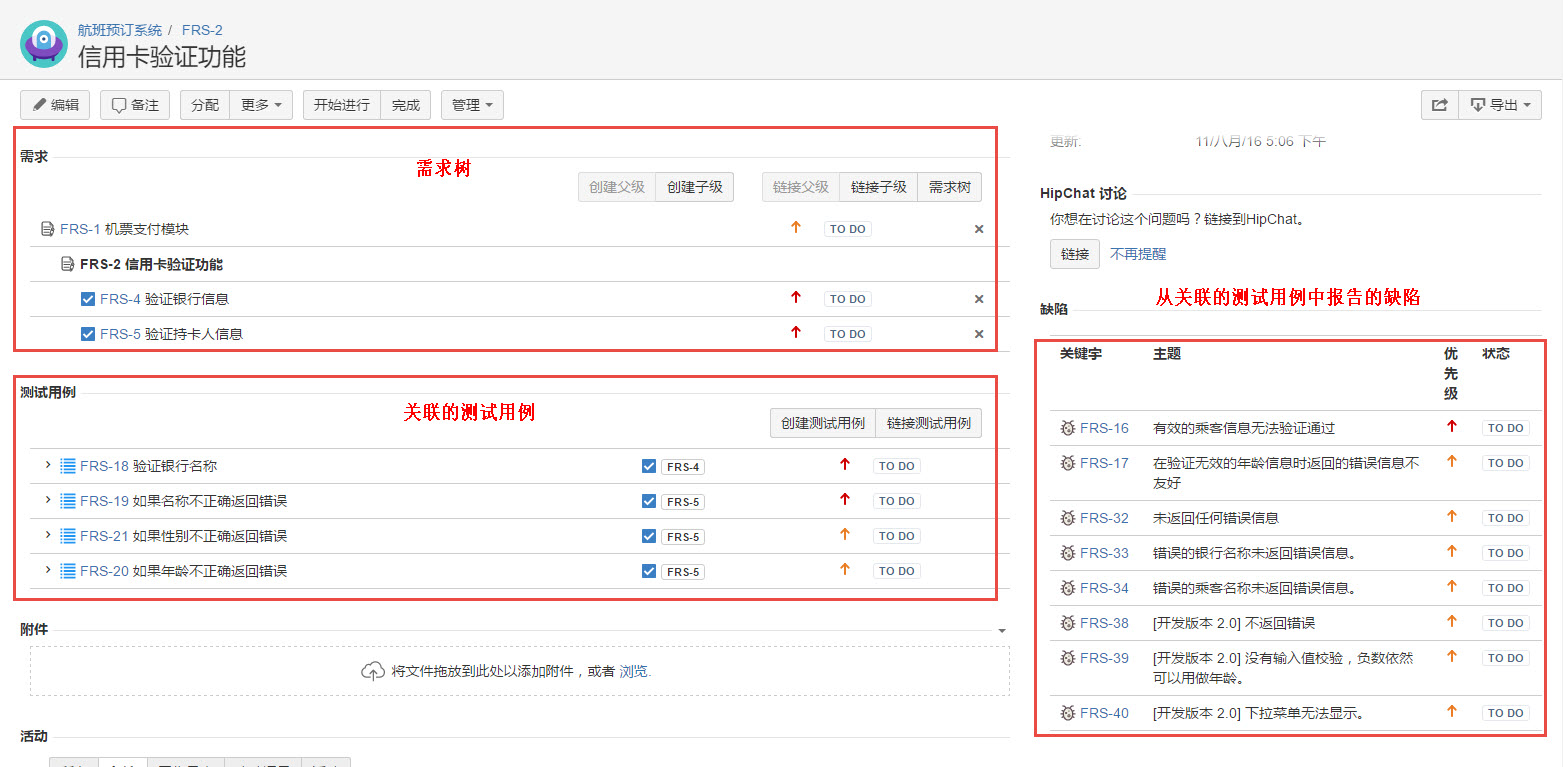1563x767 pixels.
Task: Click the list icon beside FRS-20
Action: (68, 571)
